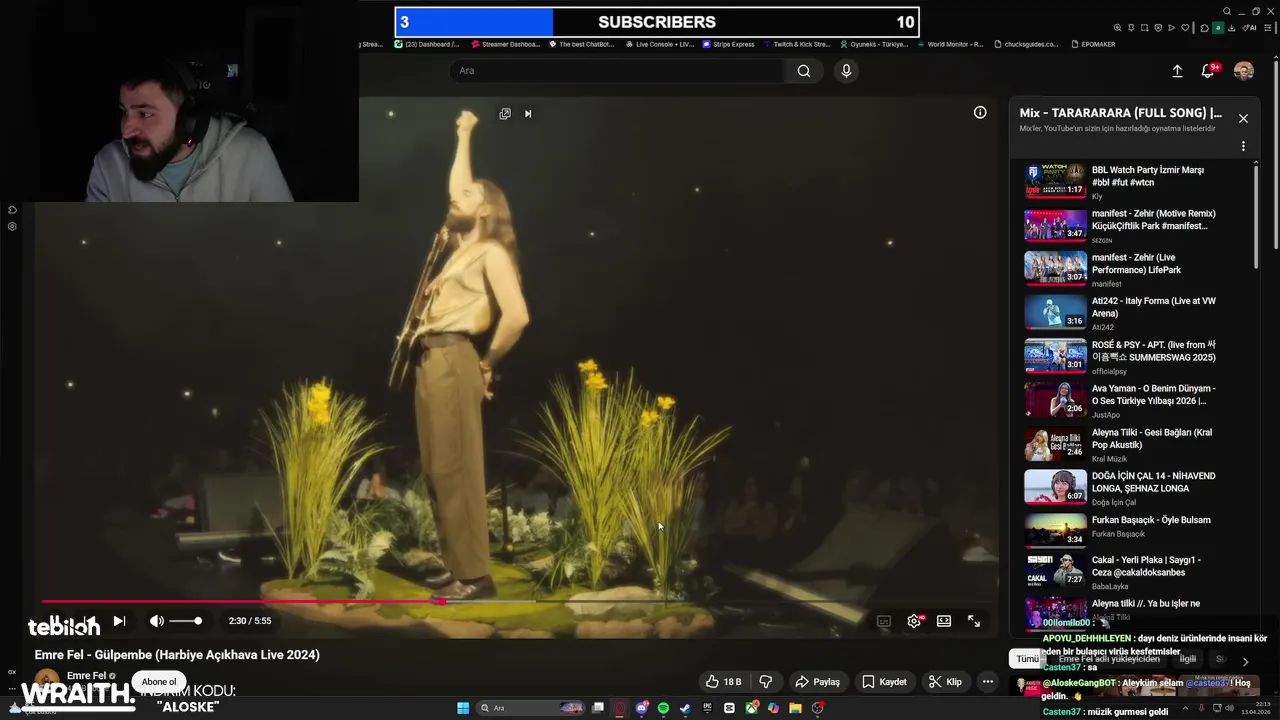Toggle theater mode in the player
This screenshot has width=1280, height=720.
pyautogui.click(x=944, y=621)
